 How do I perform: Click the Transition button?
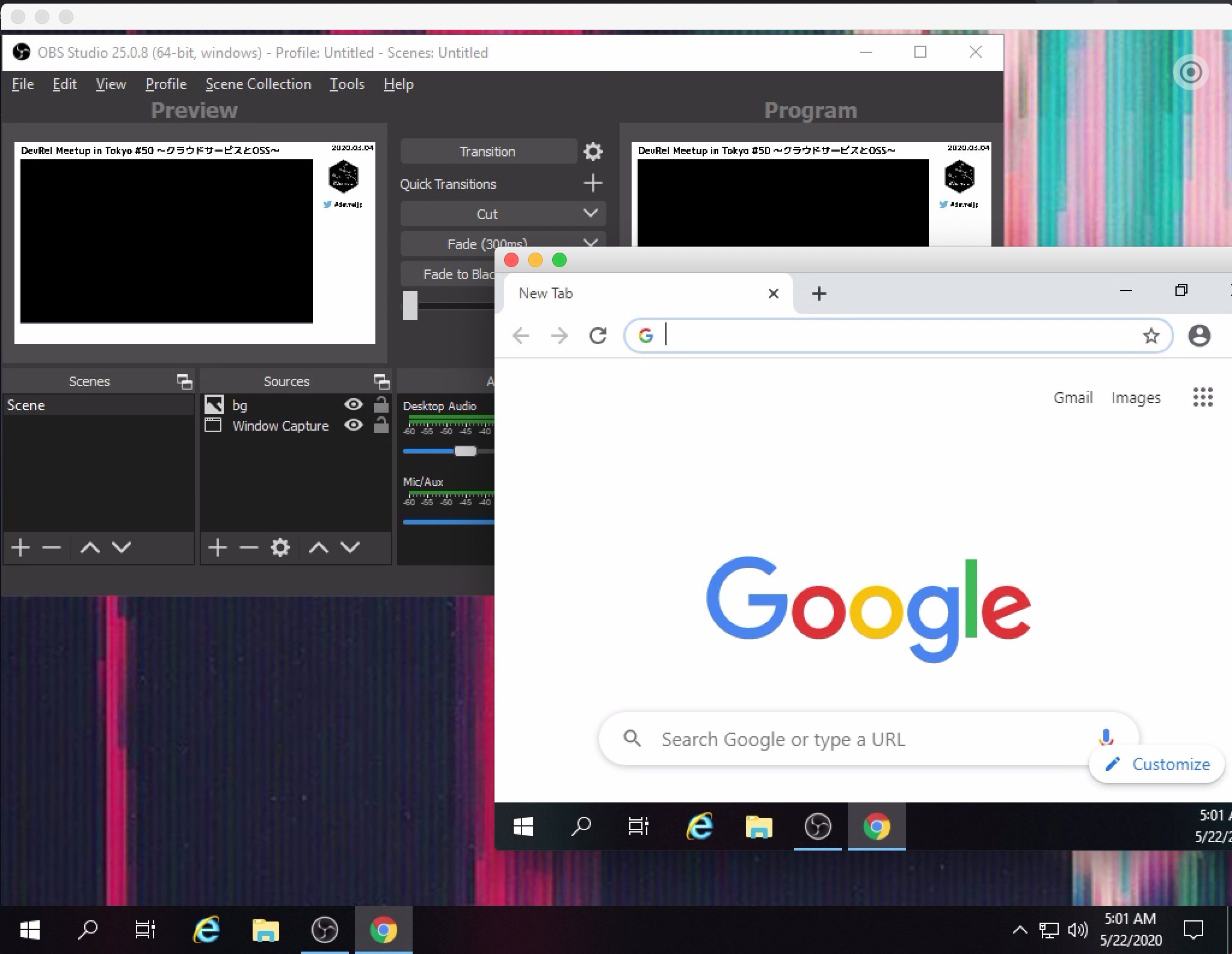[488, 152]
